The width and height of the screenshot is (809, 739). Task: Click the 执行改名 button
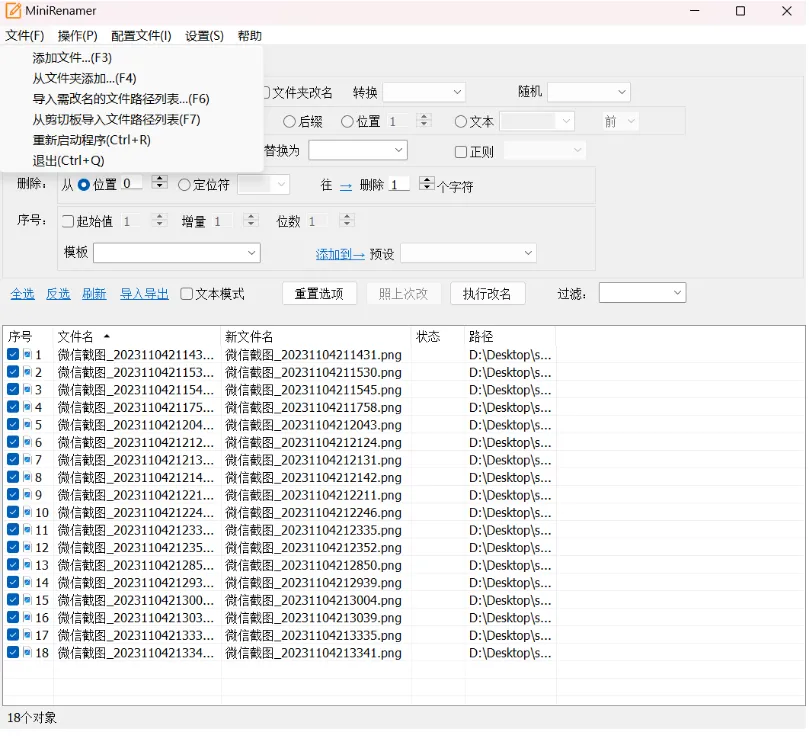tap(488, 294)
